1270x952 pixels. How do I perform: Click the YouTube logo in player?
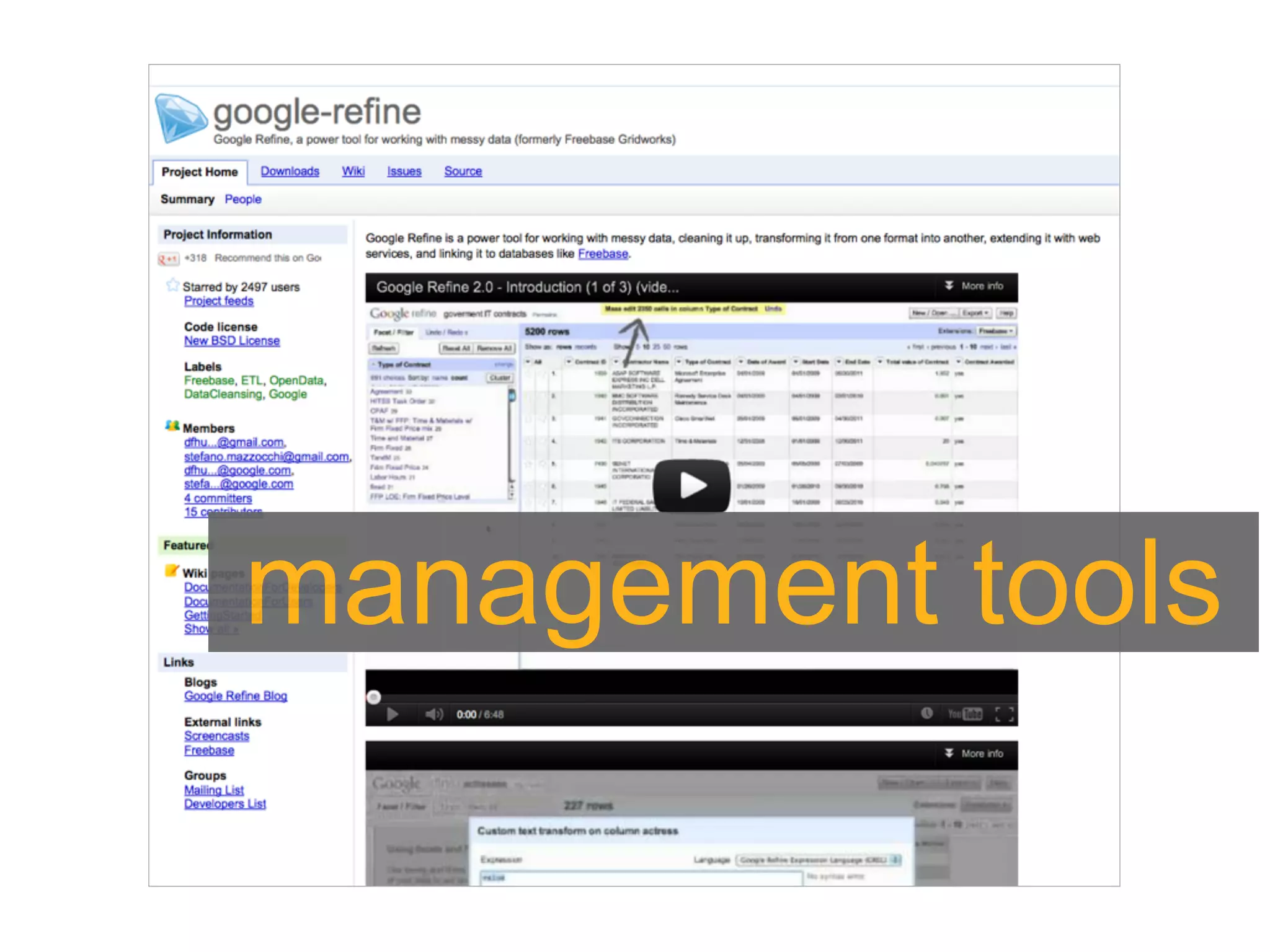[965, 714]
